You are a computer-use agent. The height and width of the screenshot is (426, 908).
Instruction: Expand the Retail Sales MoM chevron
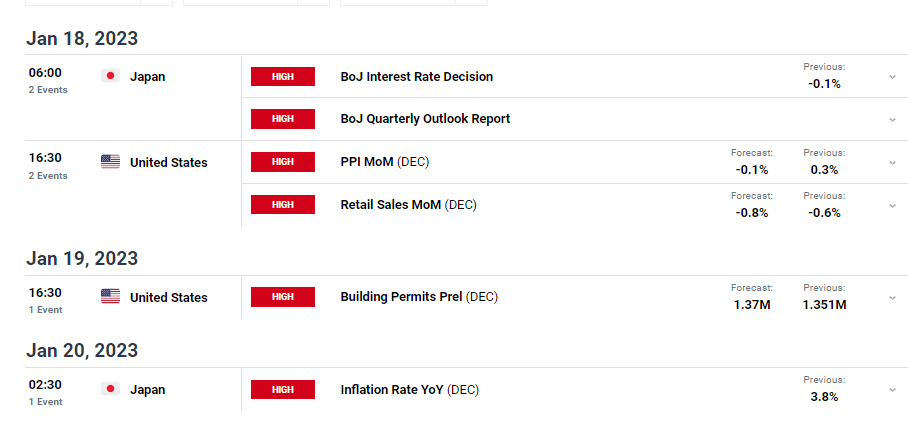(x=892, y=205)
